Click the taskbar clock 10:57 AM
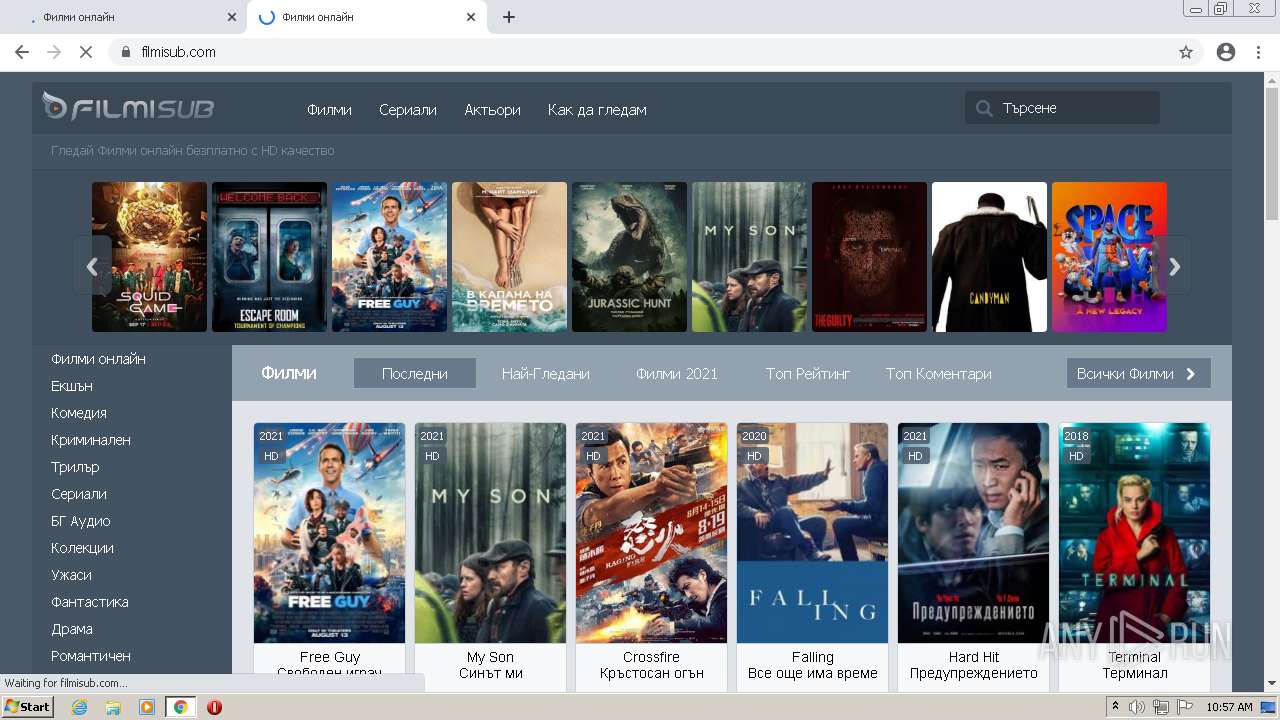Image resolution: width=1280 pixels, height=720 pixels. point(1229,707)
